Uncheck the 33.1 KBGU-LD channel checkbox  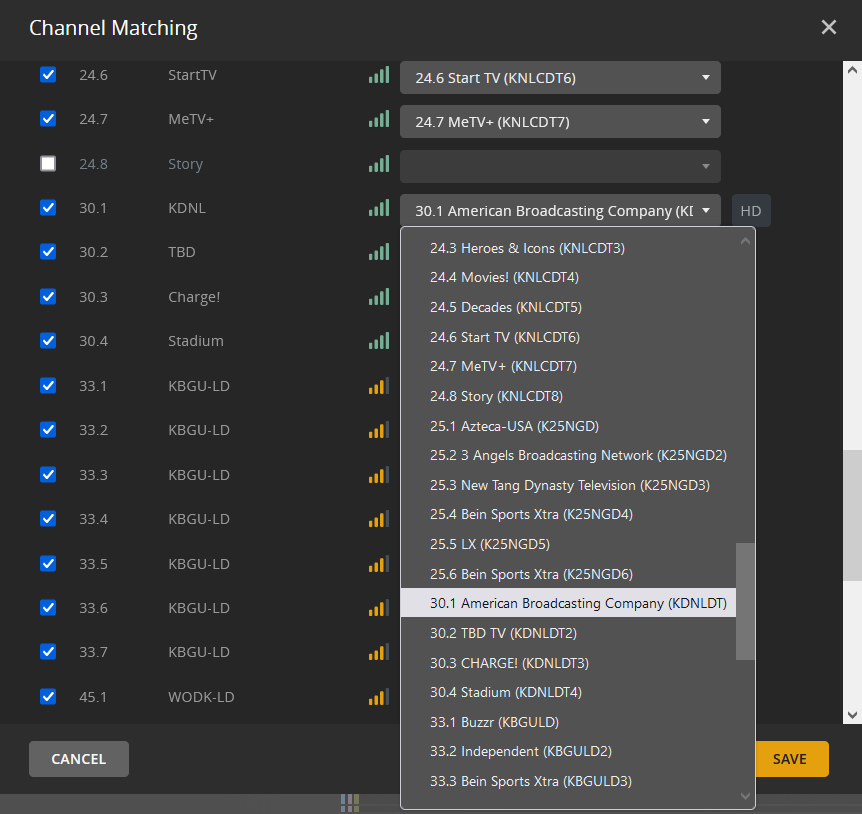point(48,385)
